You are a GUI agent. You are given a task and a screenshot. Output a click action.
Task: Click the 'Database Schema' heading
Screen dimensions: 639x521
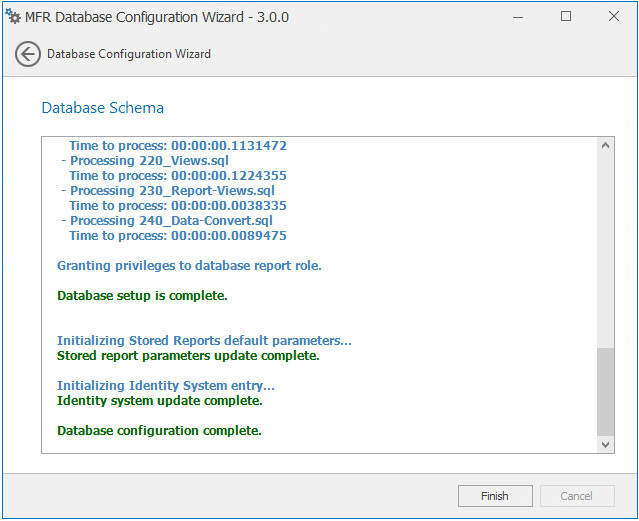pos(103,108)
